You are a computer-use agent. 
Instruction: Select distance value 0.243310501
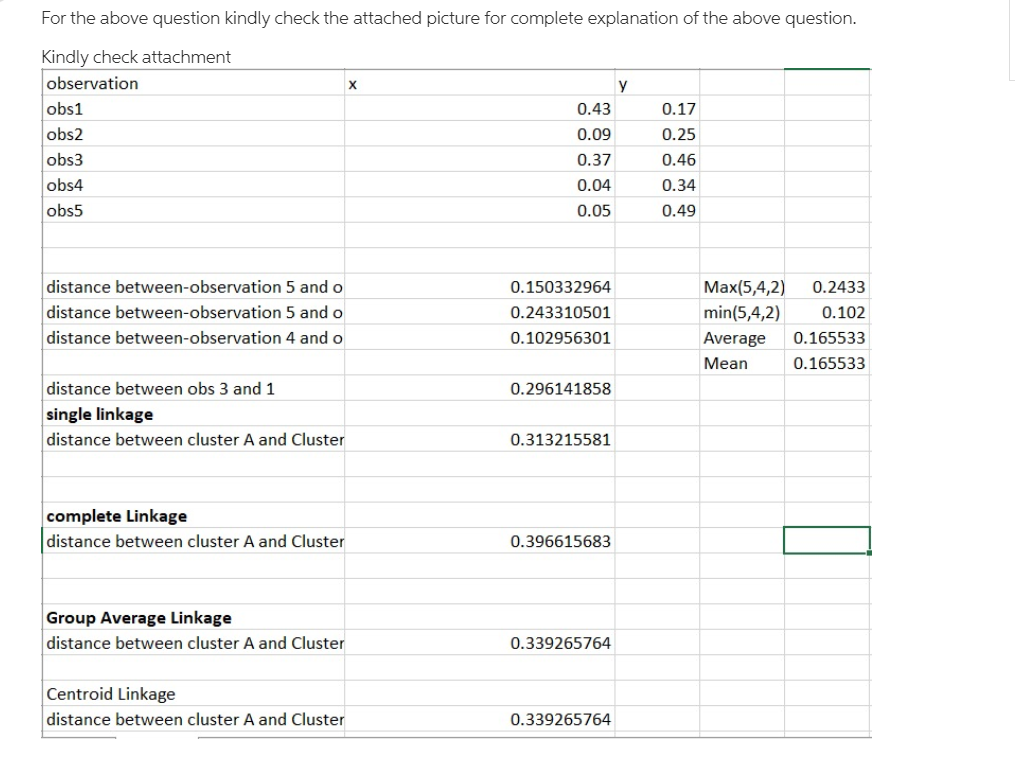(x=480, y=312)
